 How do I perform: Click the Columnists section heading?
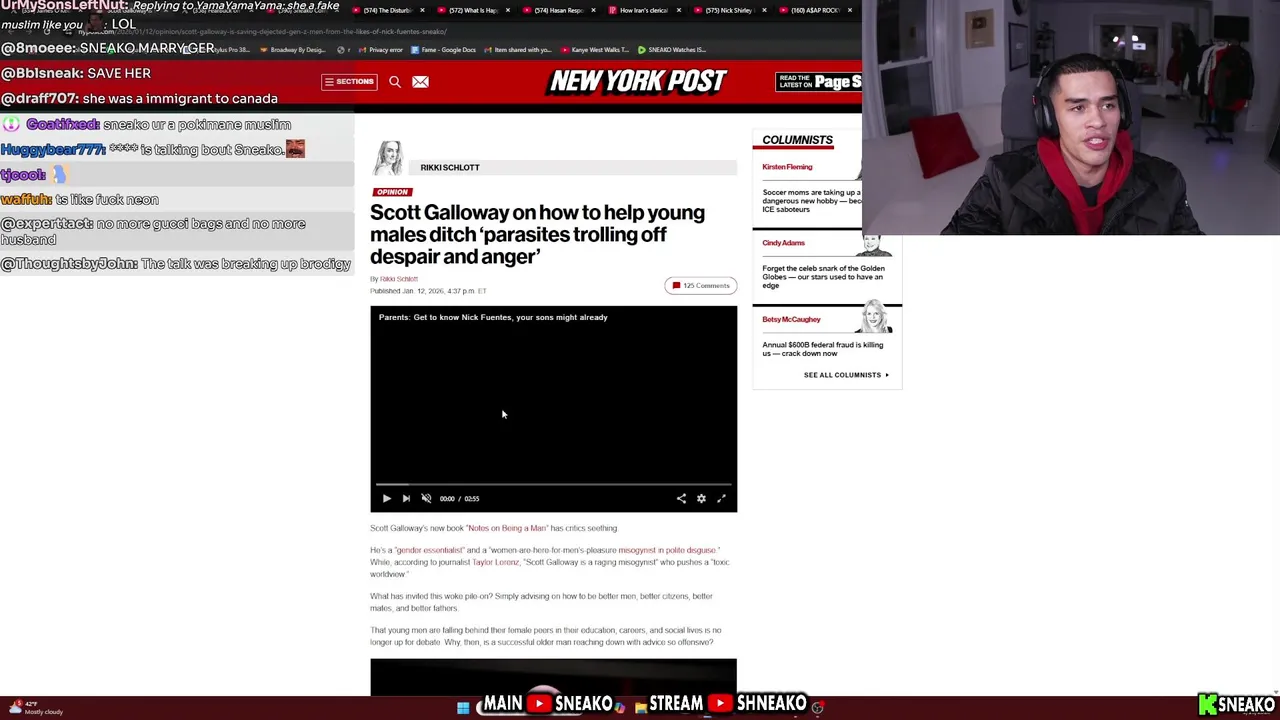(x=797, y=140)
